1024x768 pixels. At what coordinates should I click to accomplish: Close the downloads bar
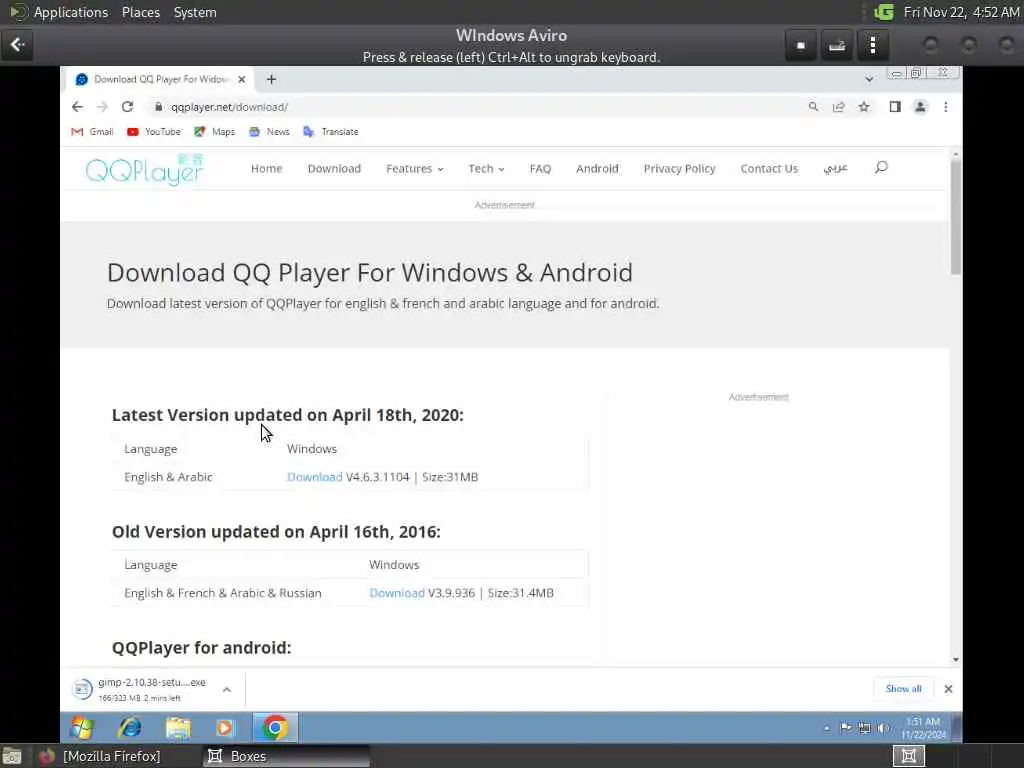[948, 689]
